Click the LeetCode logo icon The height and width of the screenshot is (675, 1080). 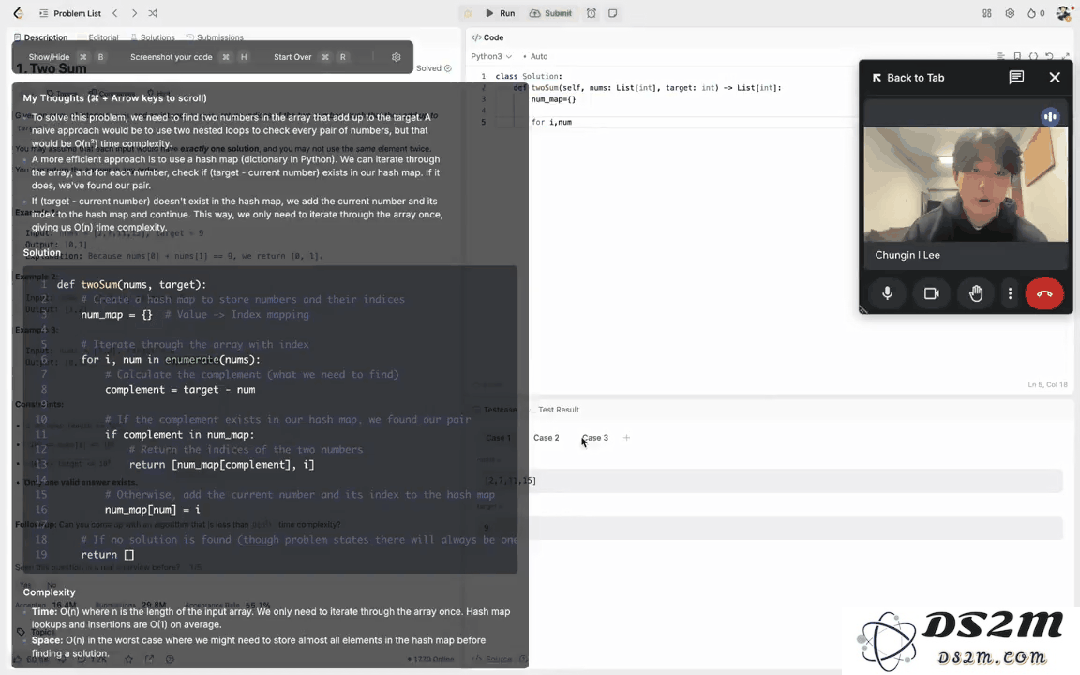(19, 13)
